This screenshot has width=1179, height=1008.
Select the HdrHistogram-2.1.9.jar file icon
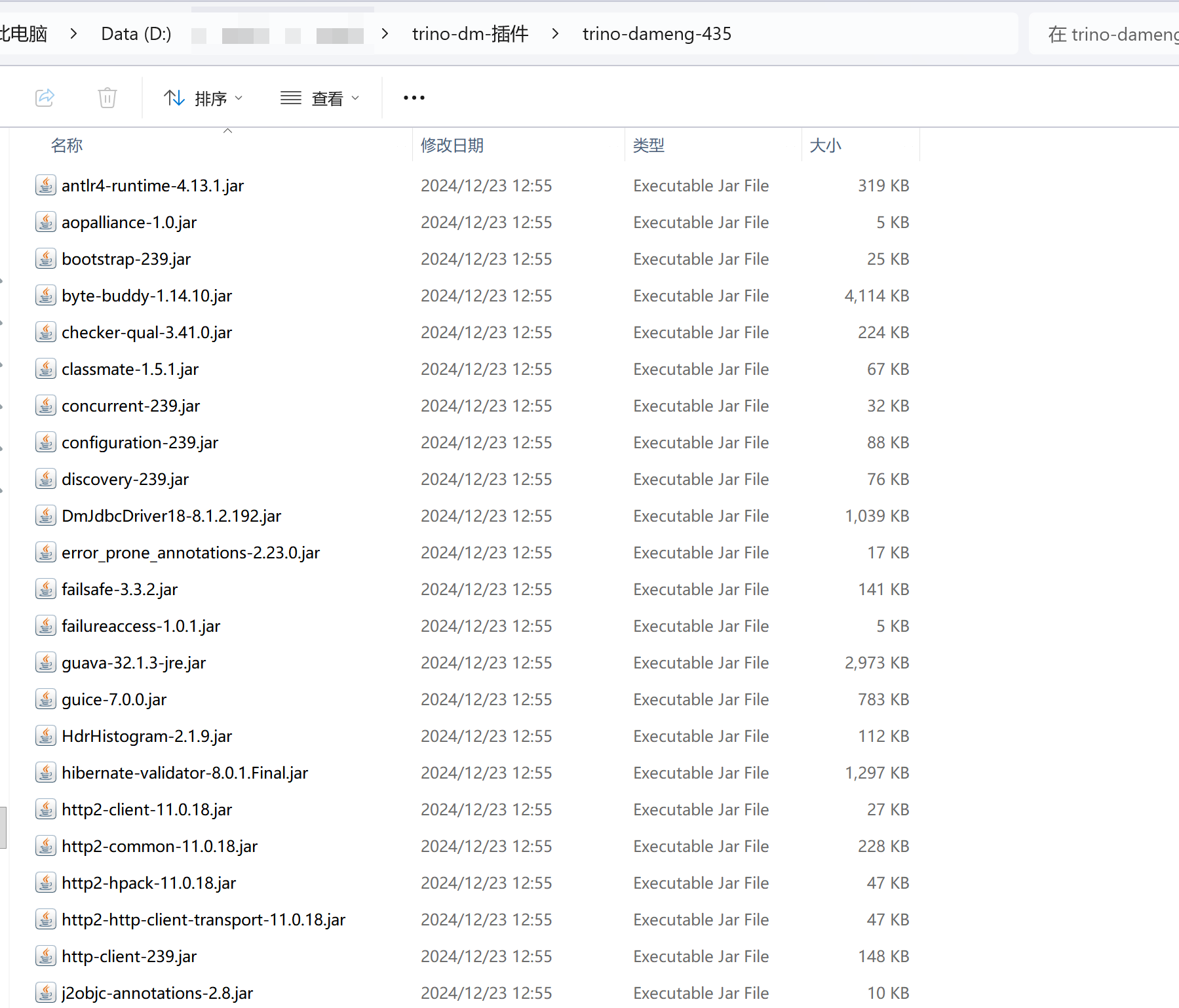tap(45, 736)
